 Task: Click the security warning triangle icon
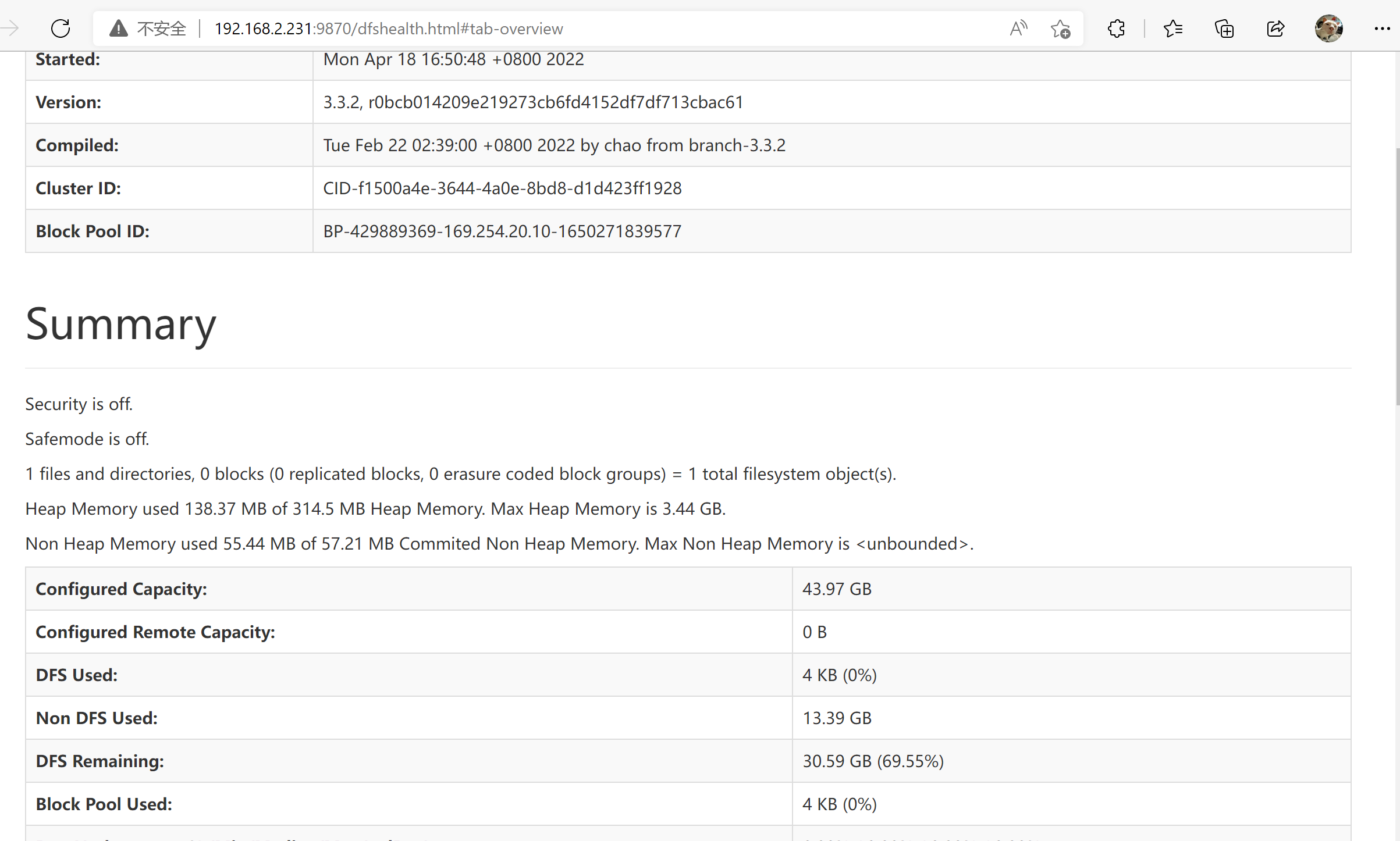[118, 28]
